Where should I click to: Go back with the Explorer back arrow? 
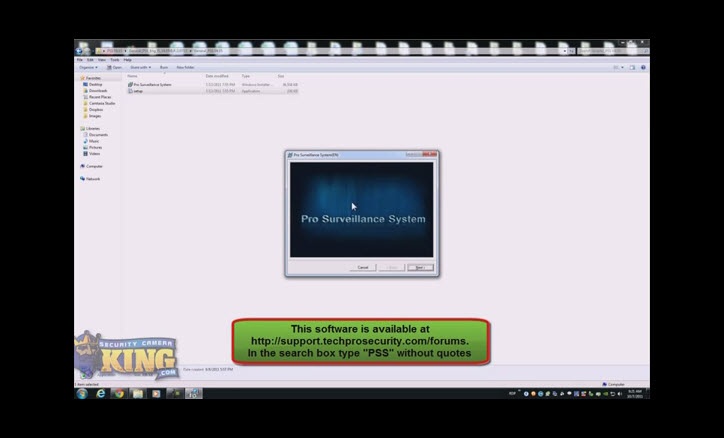79,51
